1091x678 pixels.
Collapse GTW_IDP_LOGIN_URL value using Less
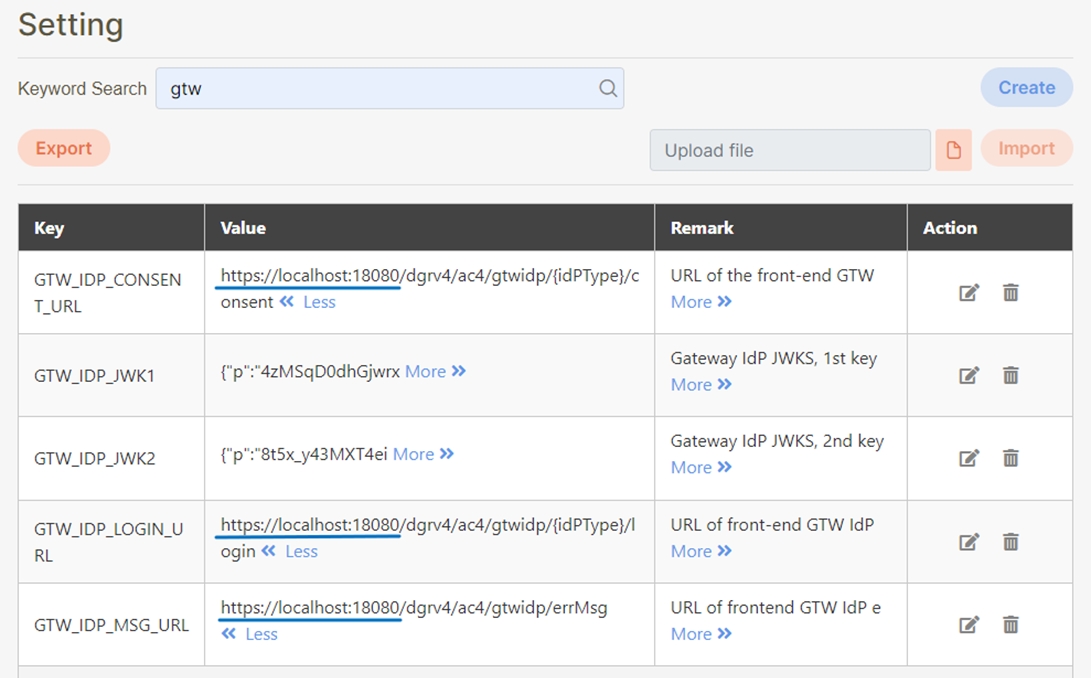pos(290,551)
